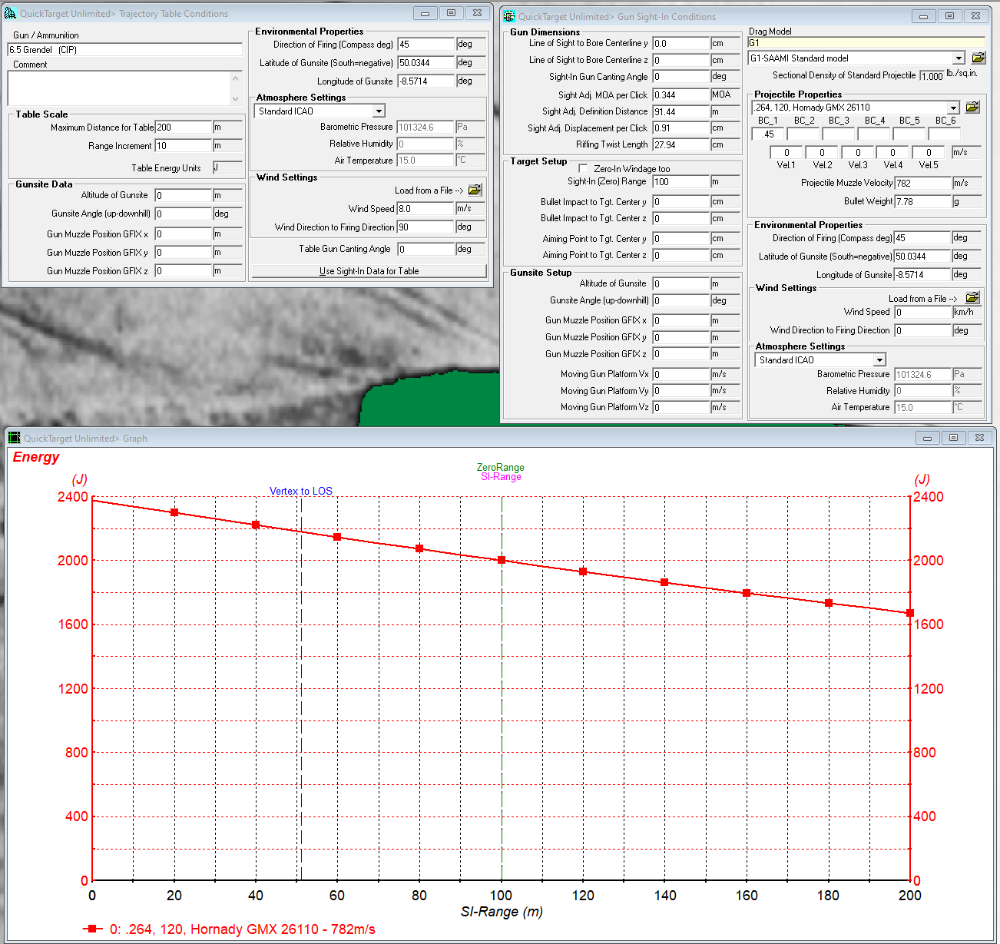The image size is (1000, 944).
Task: Click Graph window title icon
Action: click(14, 438)
